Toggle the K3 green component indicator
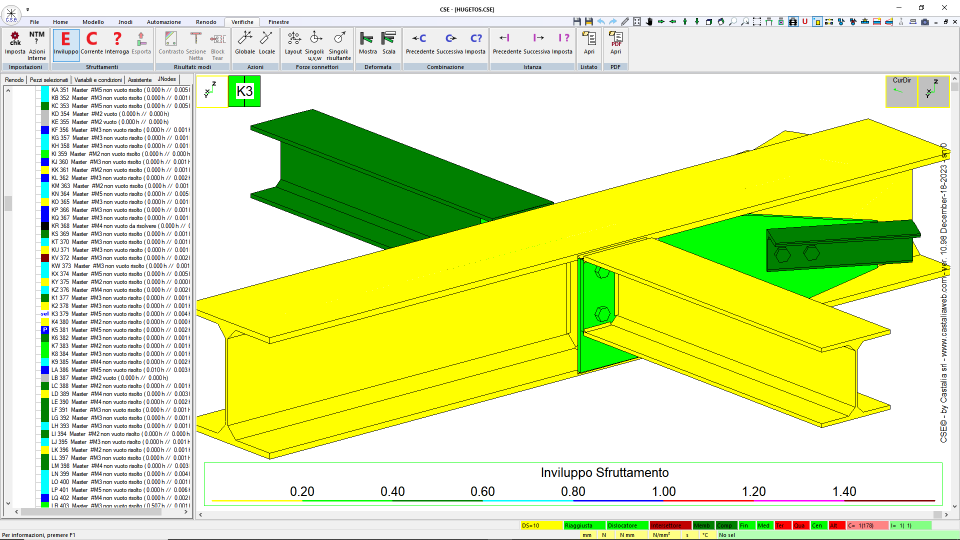This screenshot has width=960, height=540. [x=244, y=91]
